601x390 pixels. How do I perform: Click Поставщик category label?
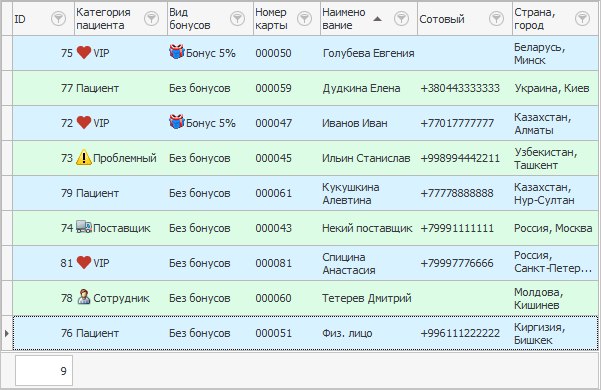point(122,228)
